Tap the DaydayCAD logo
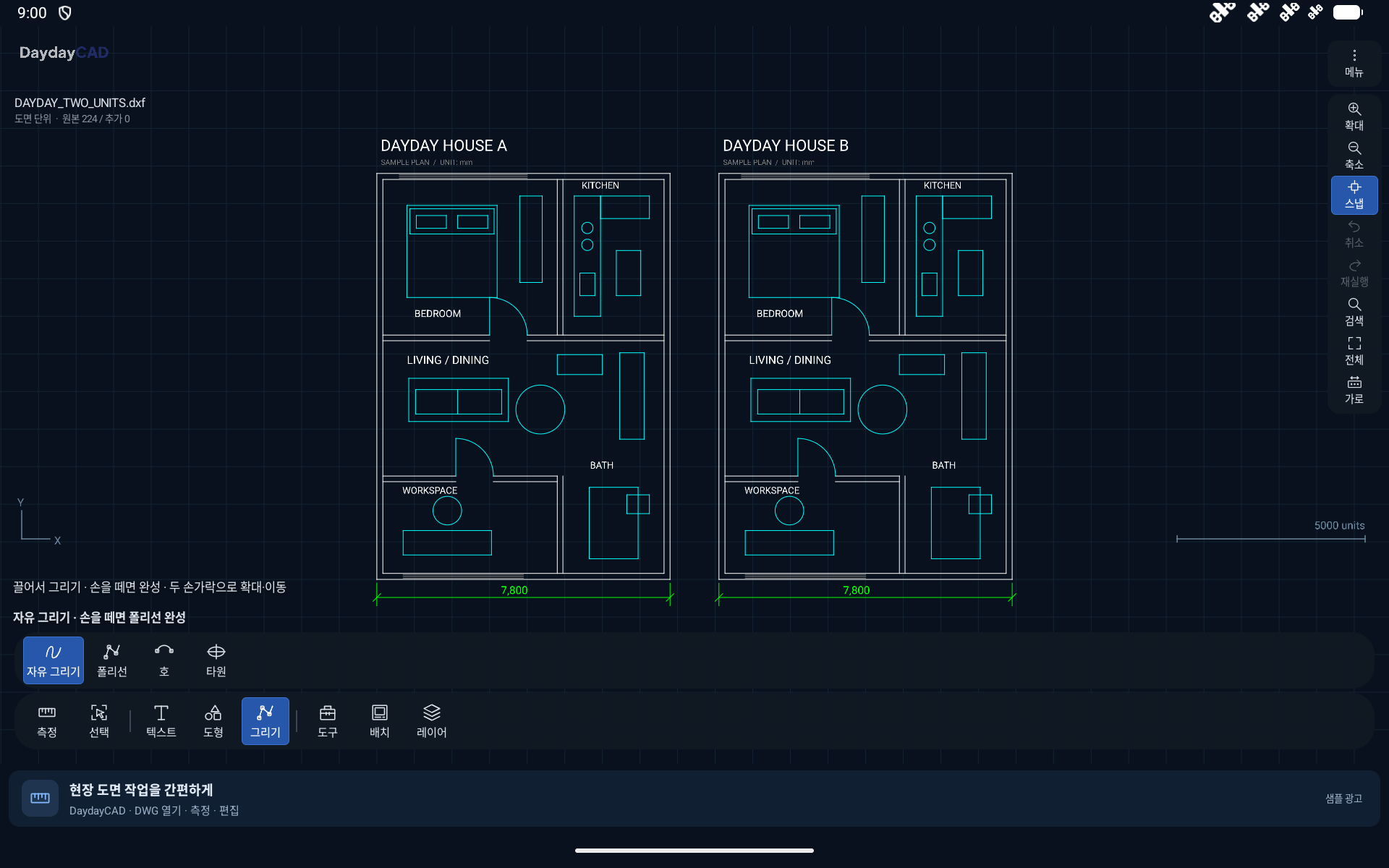The image size is (1389, 868). tap(64, 52)
